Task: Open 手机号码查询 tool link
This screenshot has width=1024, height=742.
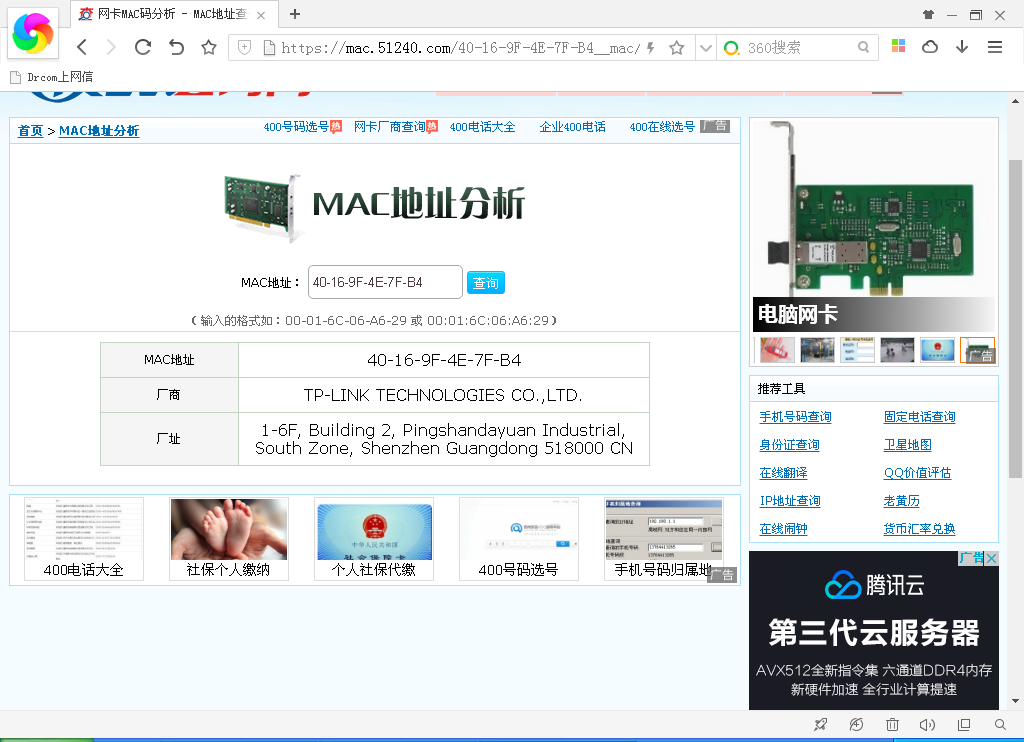Action: point(795,417)
